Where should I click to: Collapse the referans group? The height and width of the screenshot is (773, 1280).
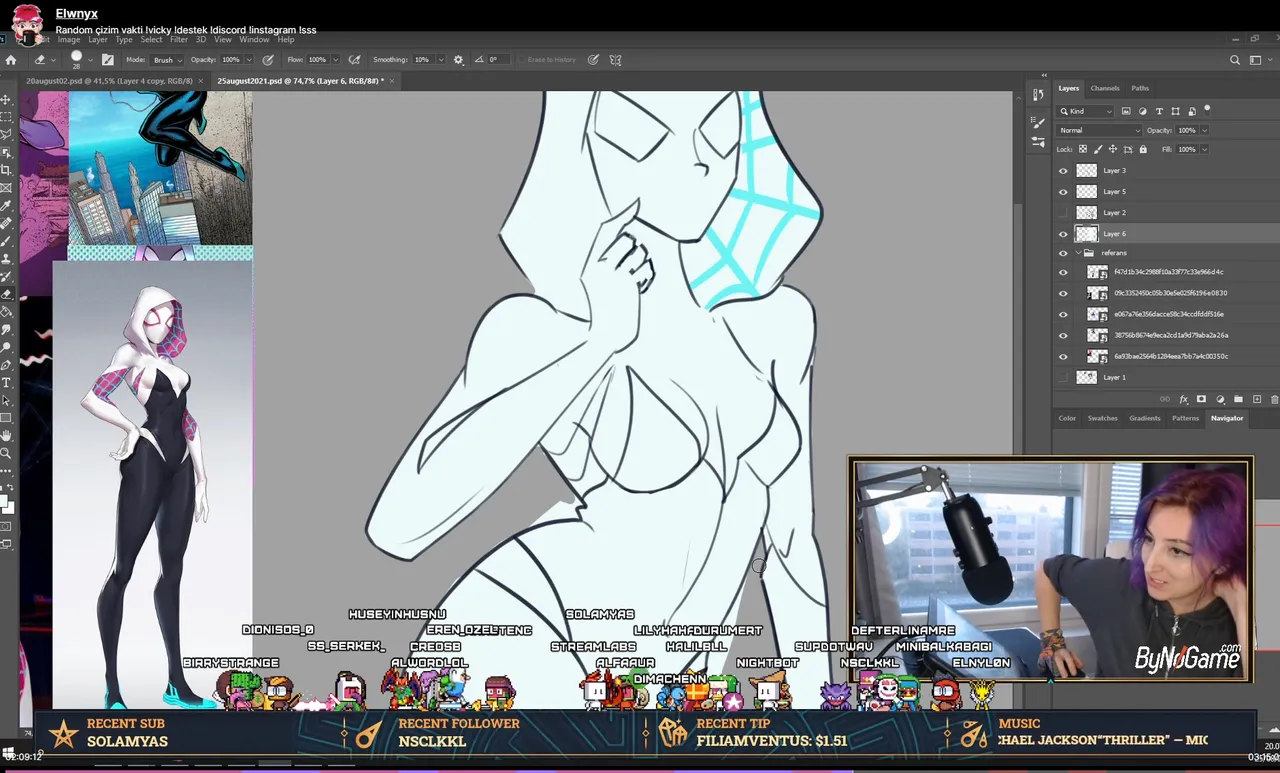1078,253
